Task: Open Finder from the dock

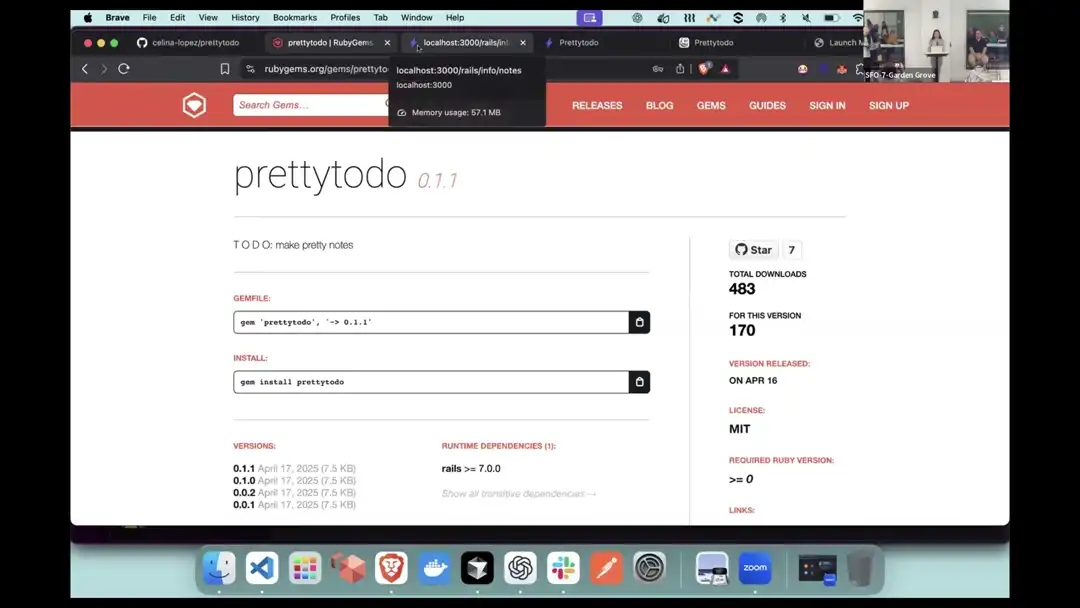Action: click(219, 568)
